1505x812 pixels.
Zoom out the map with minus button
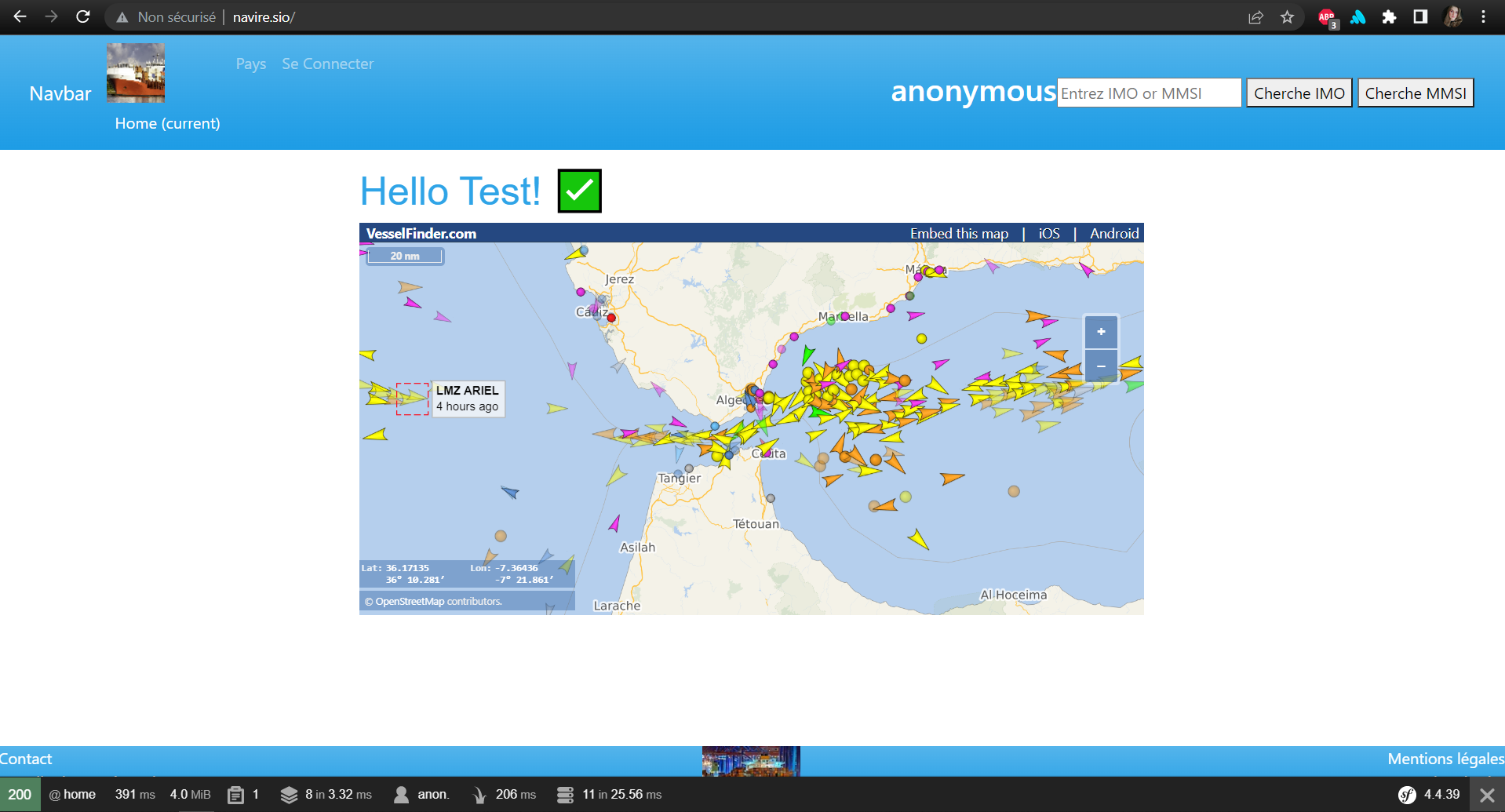(x=1101, y=366)
